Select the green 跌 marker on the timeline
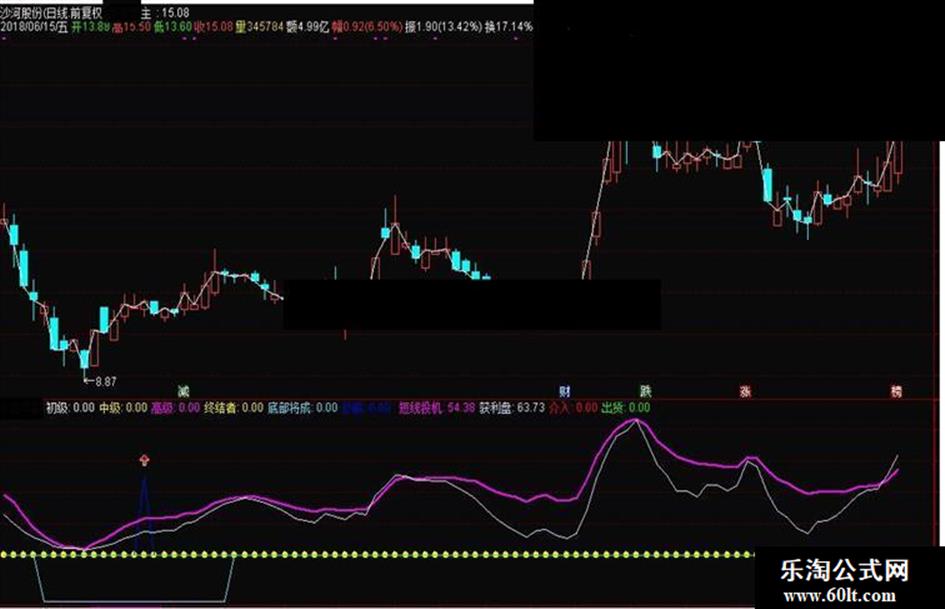 pyautogui.click(x=645, y=391)
